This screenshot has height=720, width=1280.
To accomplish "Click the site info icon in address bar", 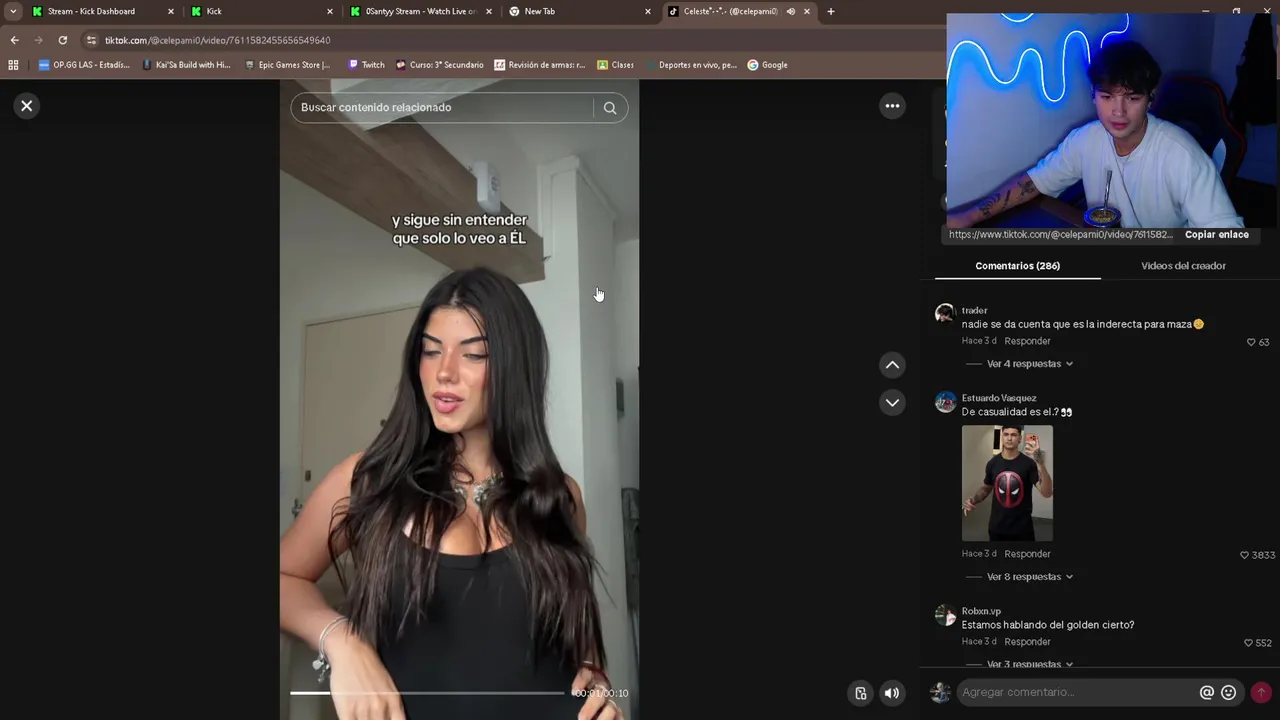I will [x=92, y=40].
